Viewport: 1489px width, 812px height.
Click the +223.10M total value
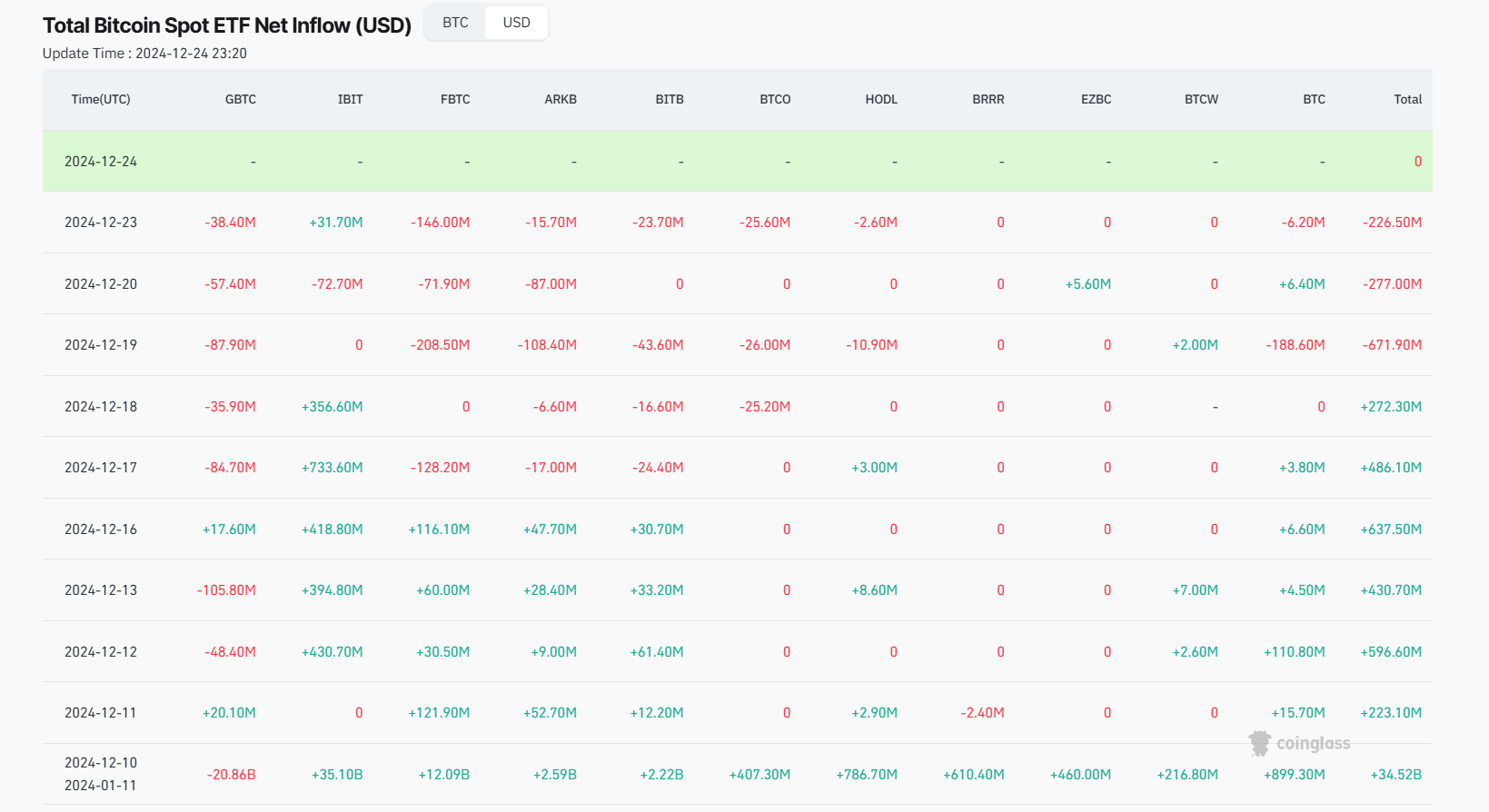[1391, 713]
